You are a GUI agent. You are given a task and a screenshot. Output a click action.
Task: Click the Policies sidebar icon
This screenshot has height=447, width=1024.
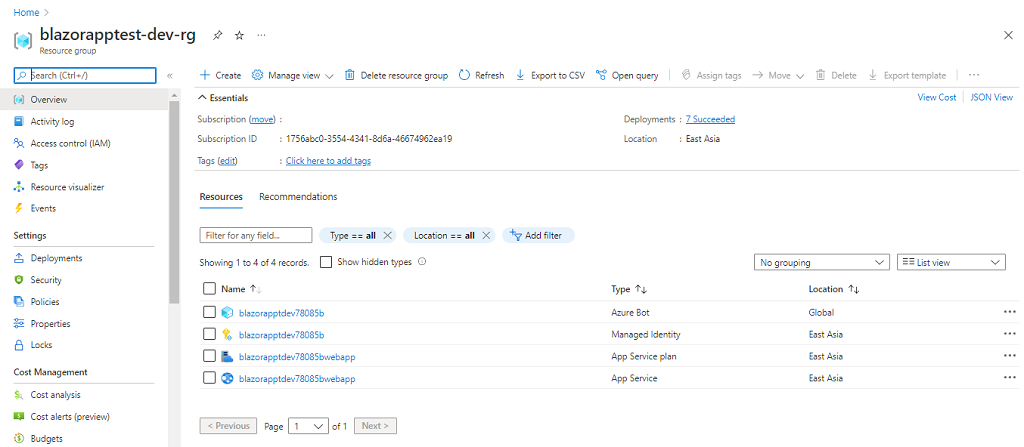[19, 302]
